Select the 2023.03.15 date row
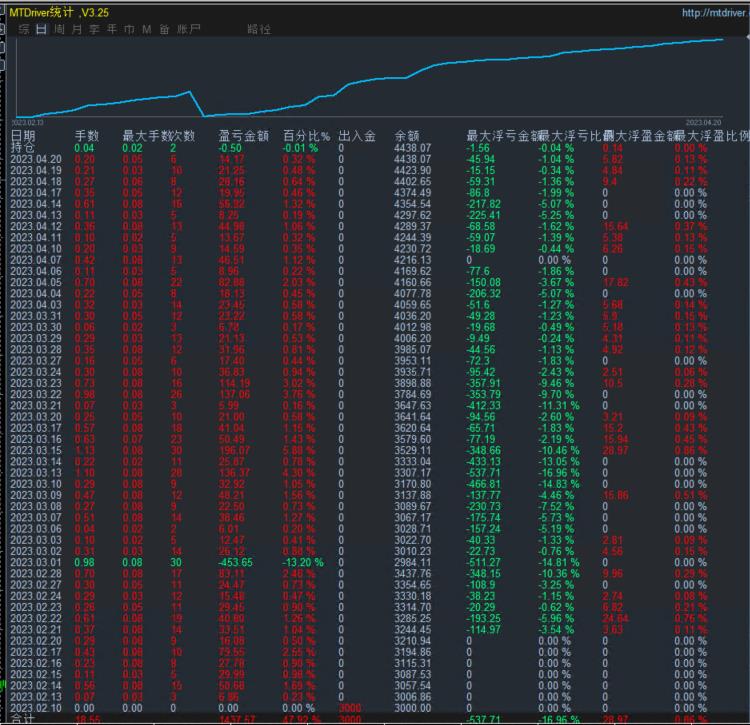Viewport: 750px width, 725px height. (x=36, y=450)
